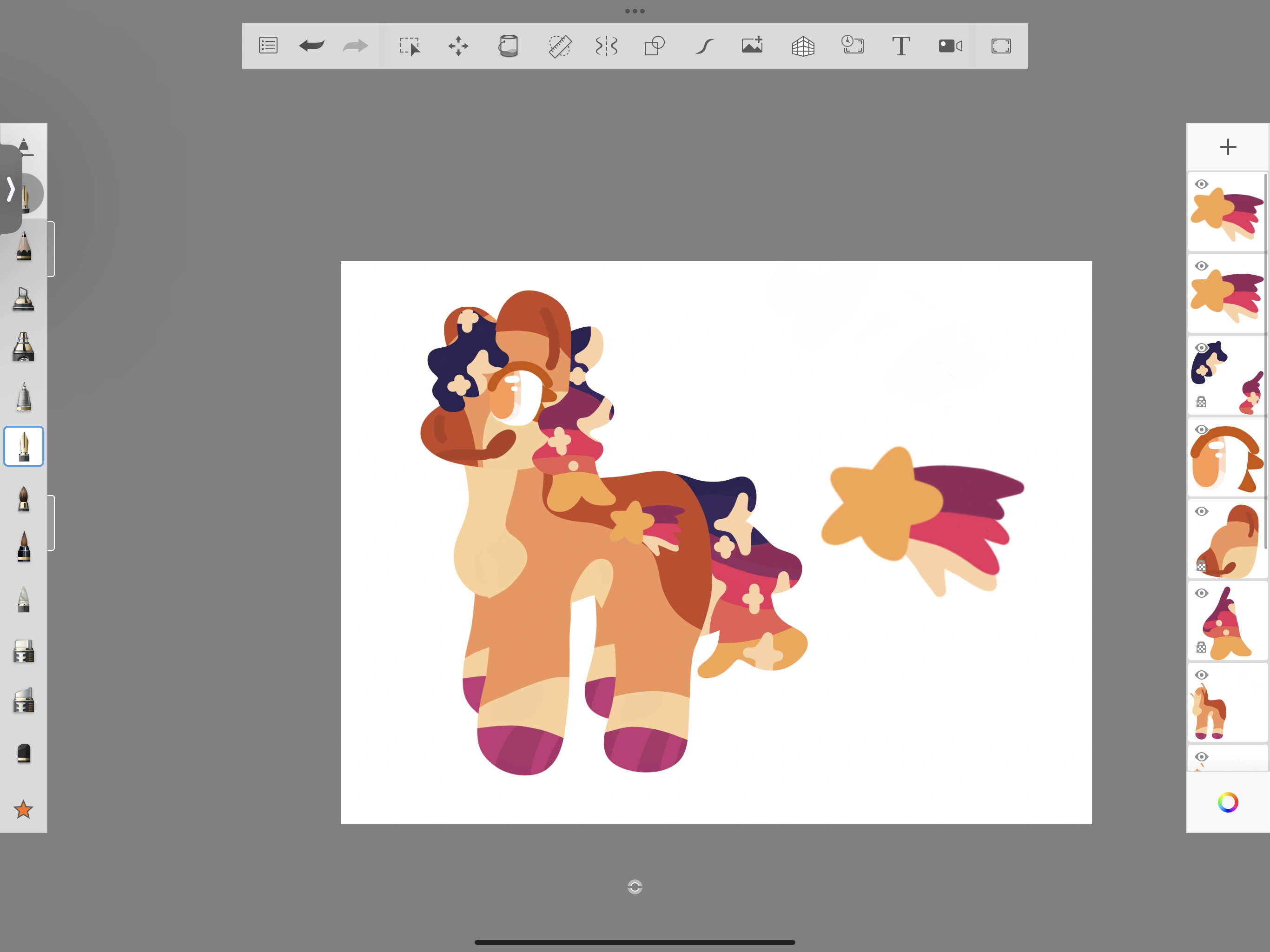Hide the top star layer via eye icon
1270x952 pixels.
(x=1201, y=185)
